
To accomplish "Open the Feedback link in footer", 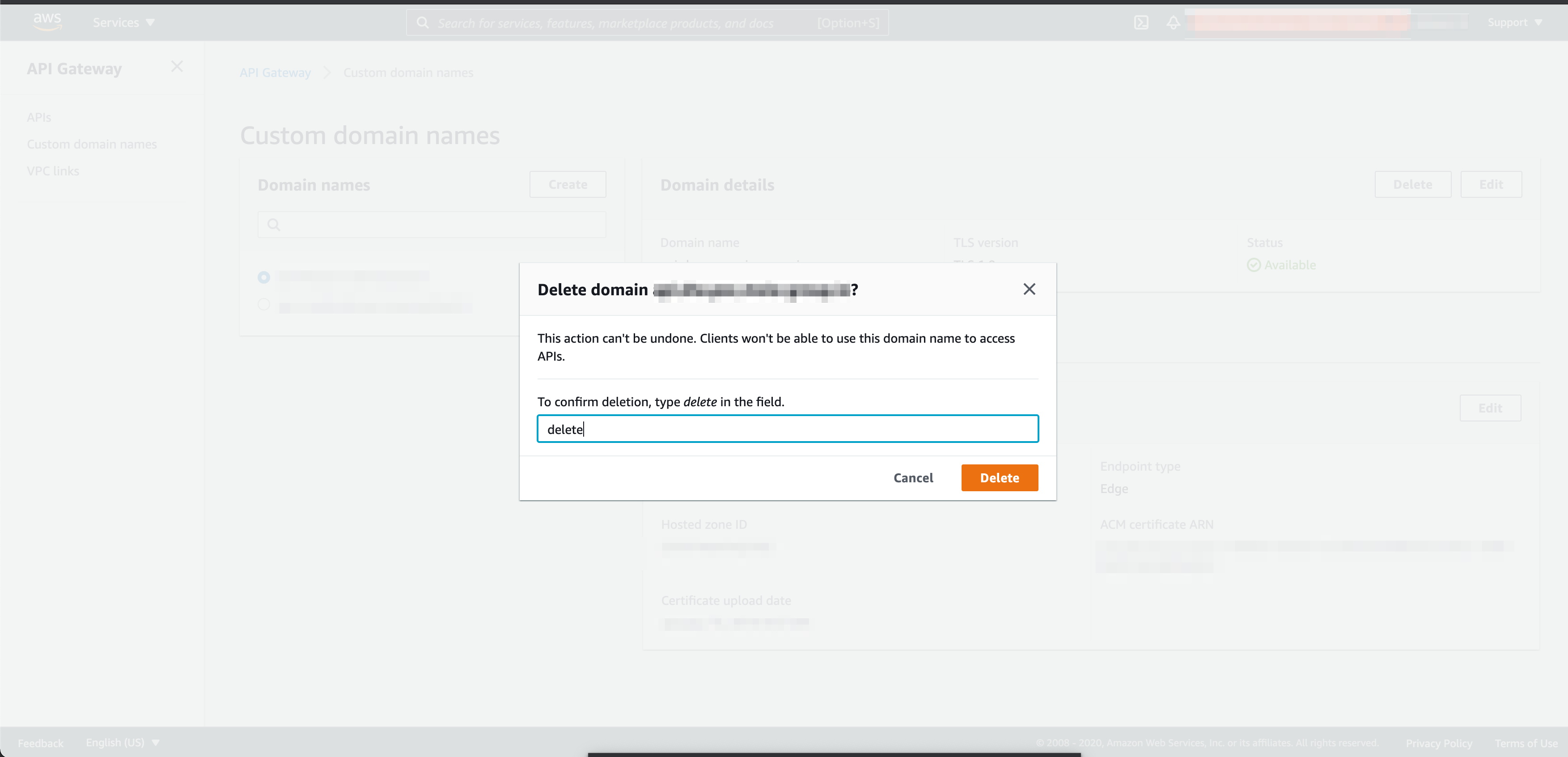I will (40, 743).
